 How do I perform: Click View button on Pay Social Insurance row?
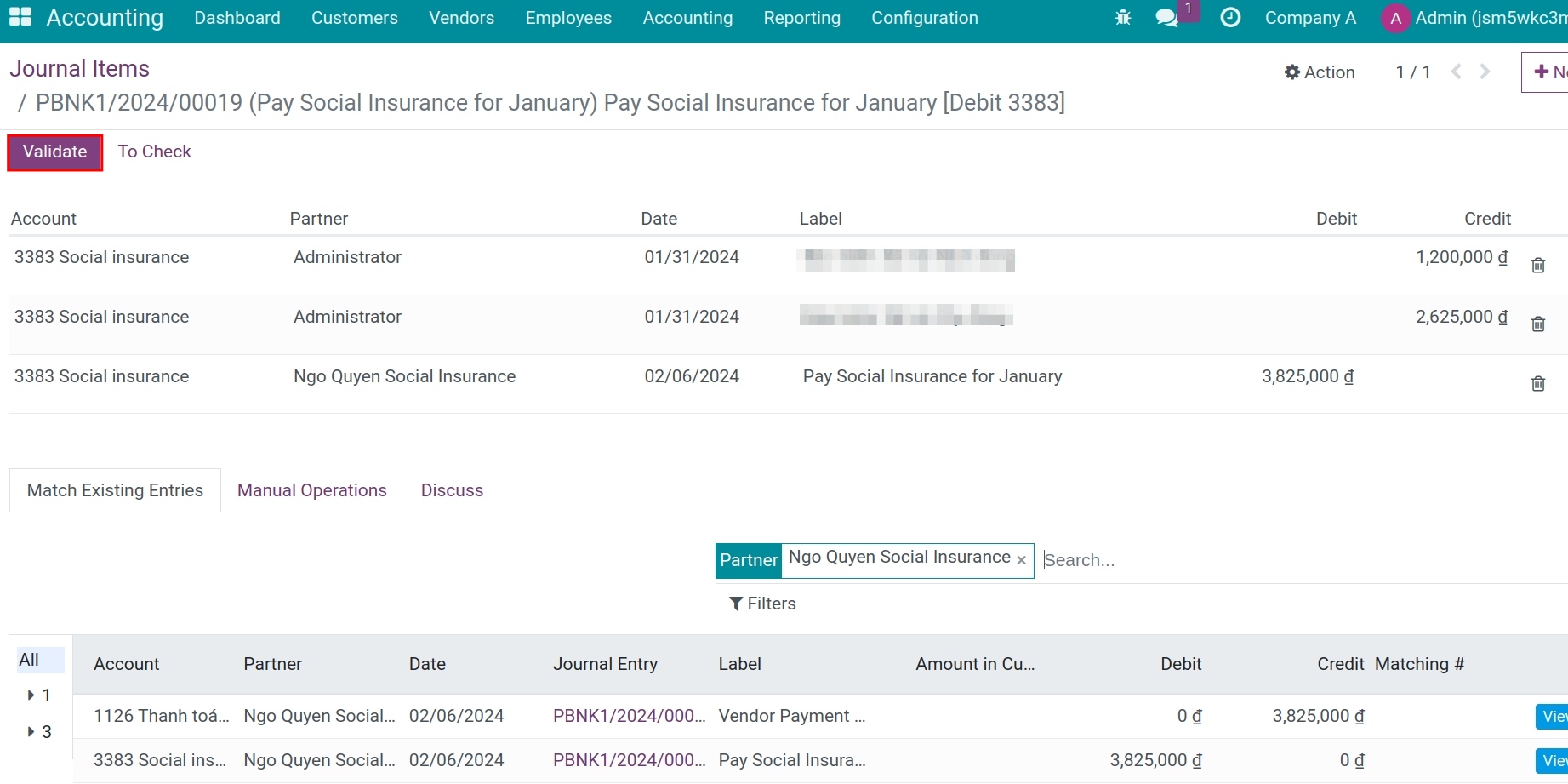1554,760
